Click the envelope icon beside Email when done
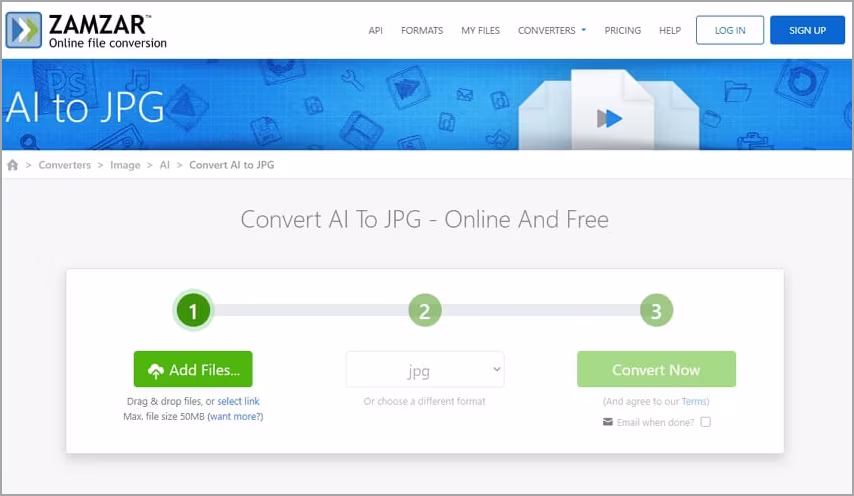 (x=608, y=422)
